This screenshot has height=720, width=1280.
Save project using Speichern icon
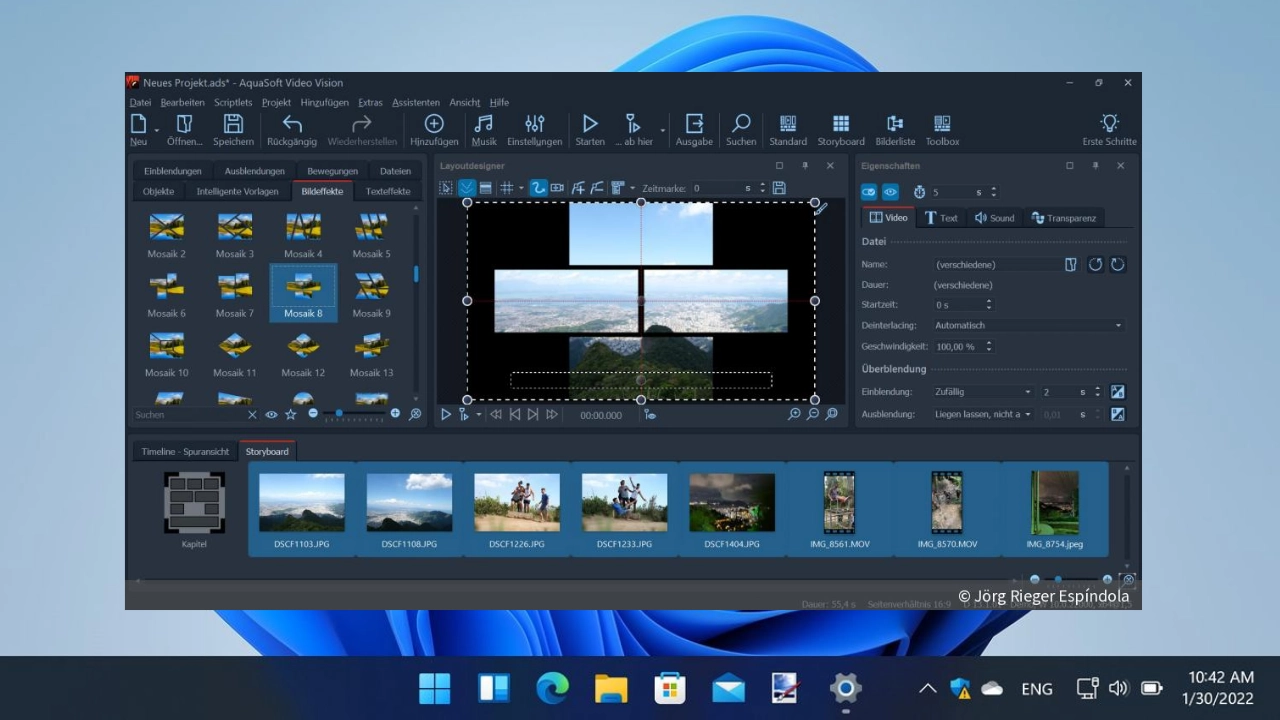coord(233,124)
